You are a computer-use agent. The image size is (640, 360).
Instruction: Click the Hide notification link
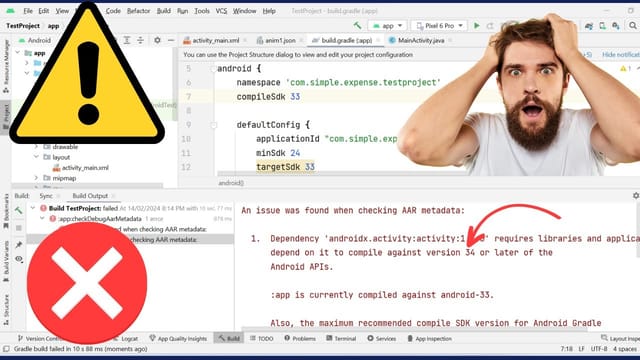click(621, 54)
